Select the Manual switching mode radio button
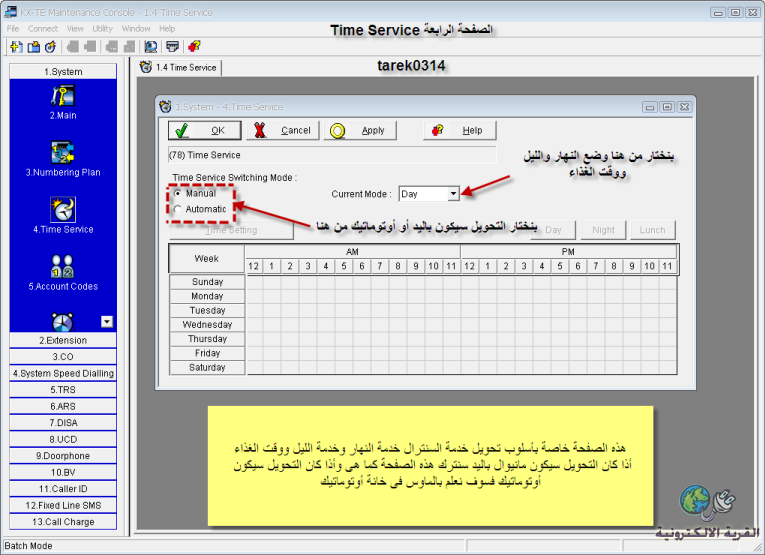Viewport: 765px width, 555px height. click(x=178, y=193)
